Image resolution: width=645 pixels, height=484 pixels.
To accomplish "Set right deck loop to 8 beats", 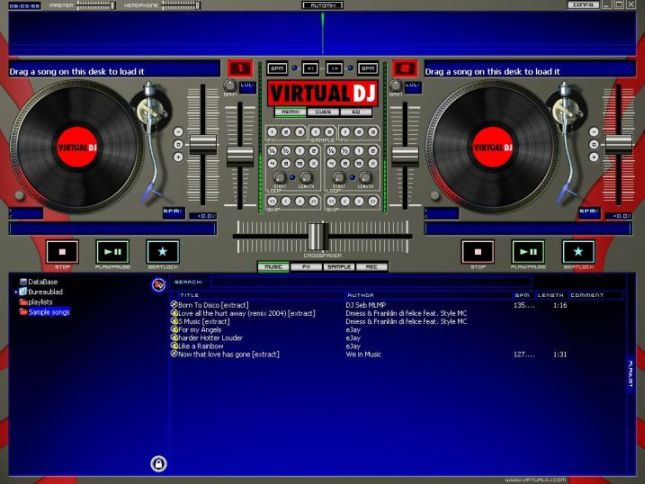I will [x=346, y=163].
